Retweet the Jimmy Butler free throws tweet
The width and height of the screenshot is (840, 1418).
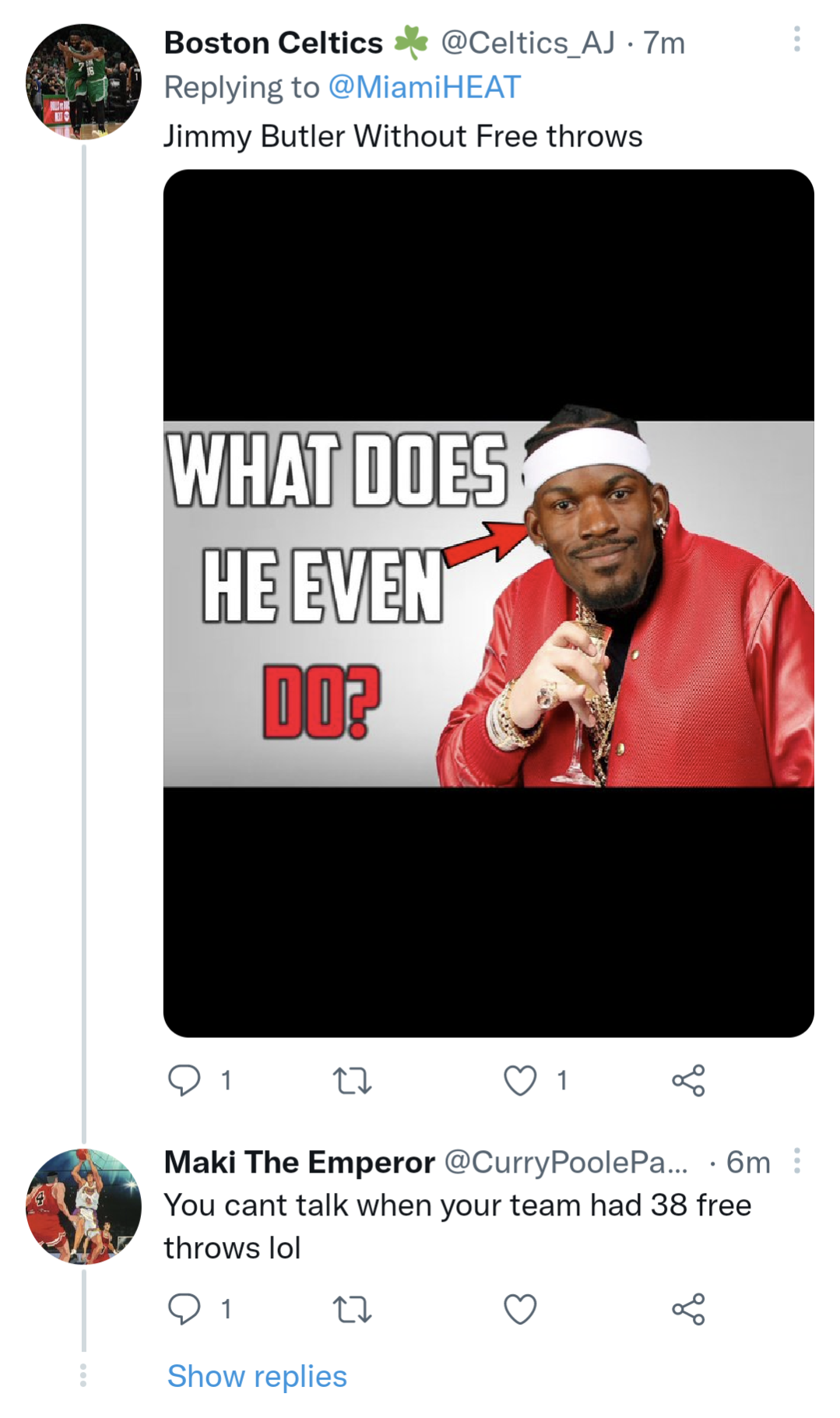[x=352, y=1080]
